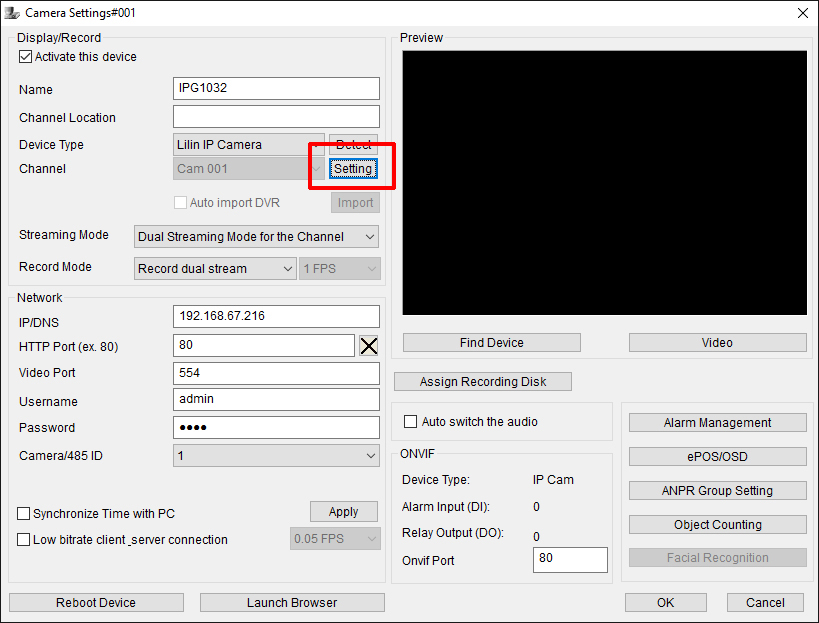Open Alarm Management settings
The width and height of the screenshot is (819, 623).
coord(717,423)
